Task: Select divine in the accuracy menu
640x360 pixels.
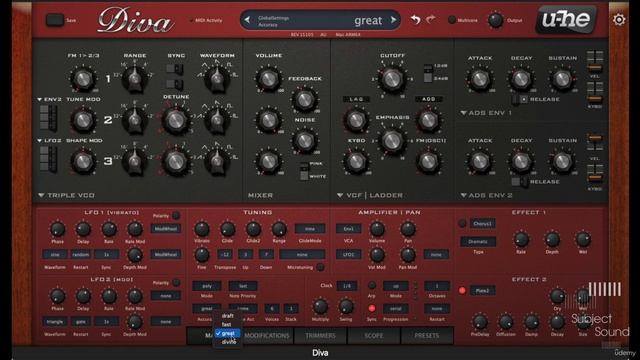Action: pos(229,342)
